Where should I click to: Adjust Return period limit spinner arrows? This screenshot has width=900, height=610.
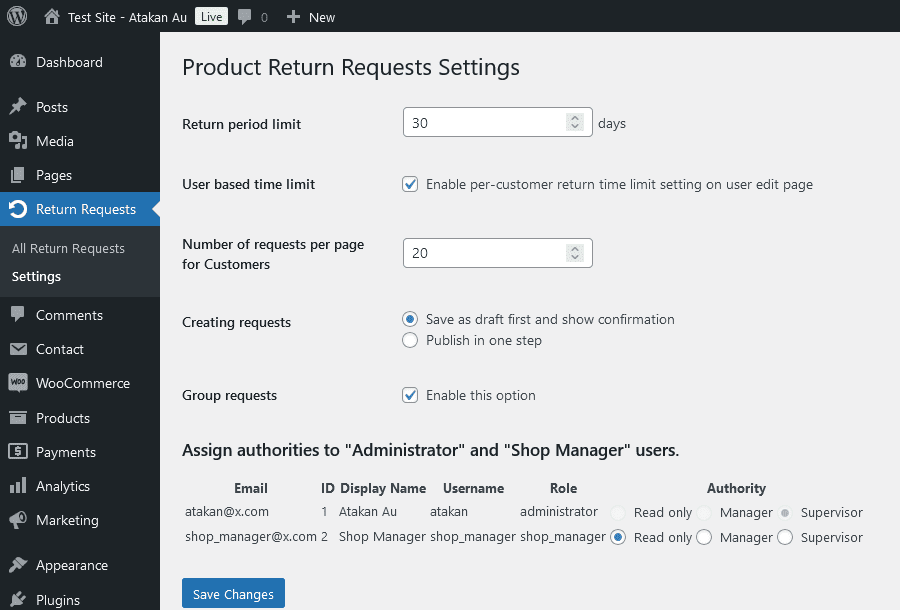575,122
